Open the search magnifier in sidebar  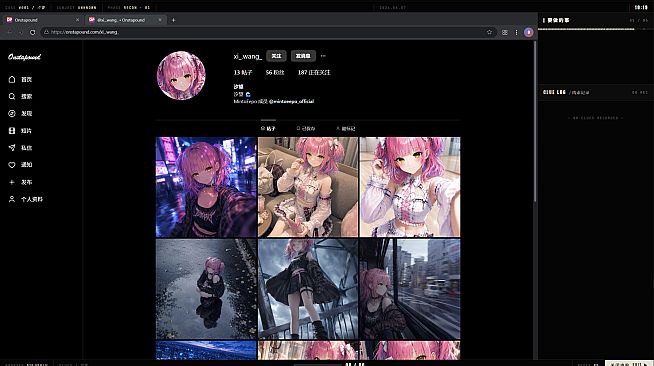point(12,96)
